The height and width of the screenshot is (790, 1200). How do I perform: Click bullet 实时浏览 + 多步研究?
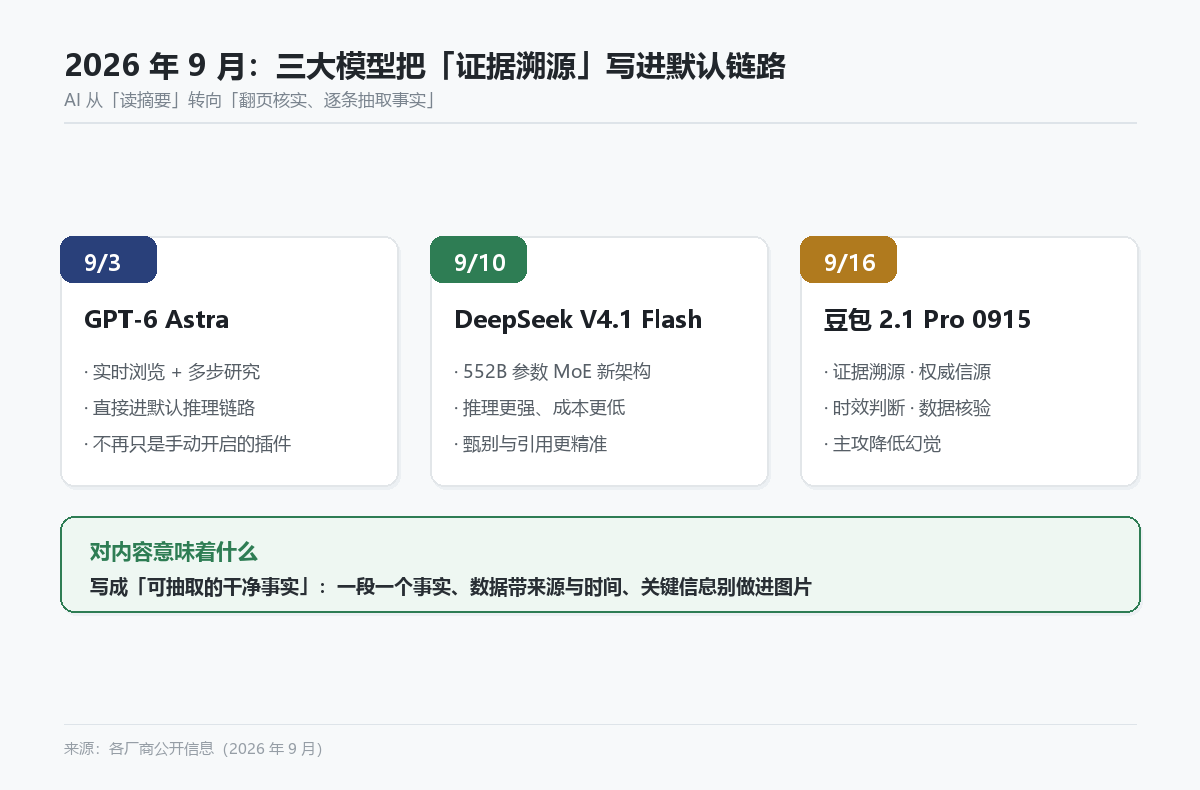[172, 372]
